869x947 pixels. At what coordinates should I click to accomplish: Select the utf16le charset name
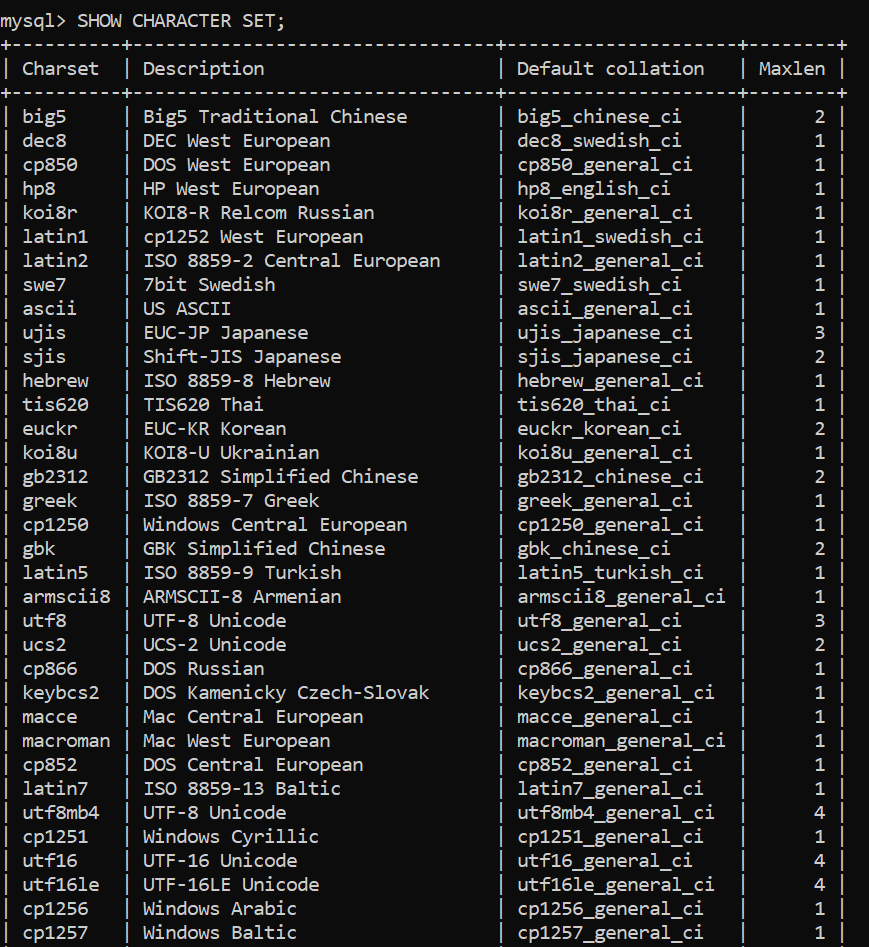60,885
